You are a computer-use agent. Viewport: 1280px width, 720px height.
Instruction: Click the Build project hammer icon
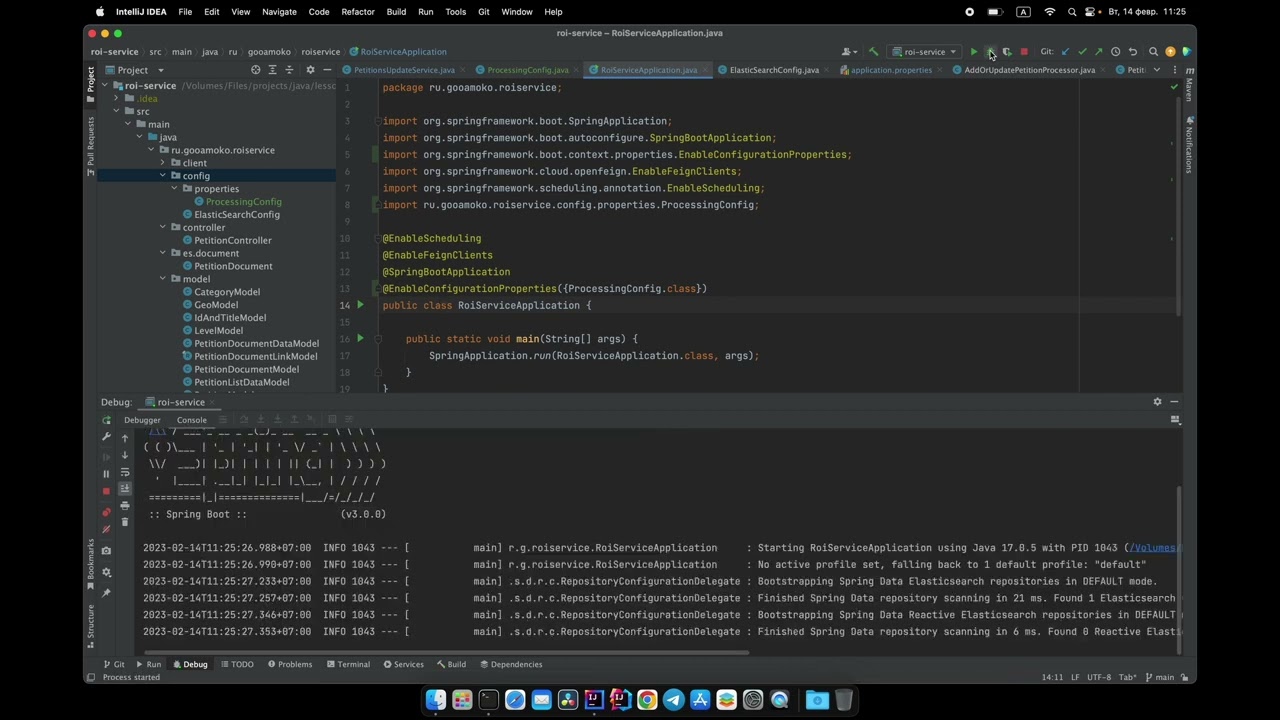[873, 52]
